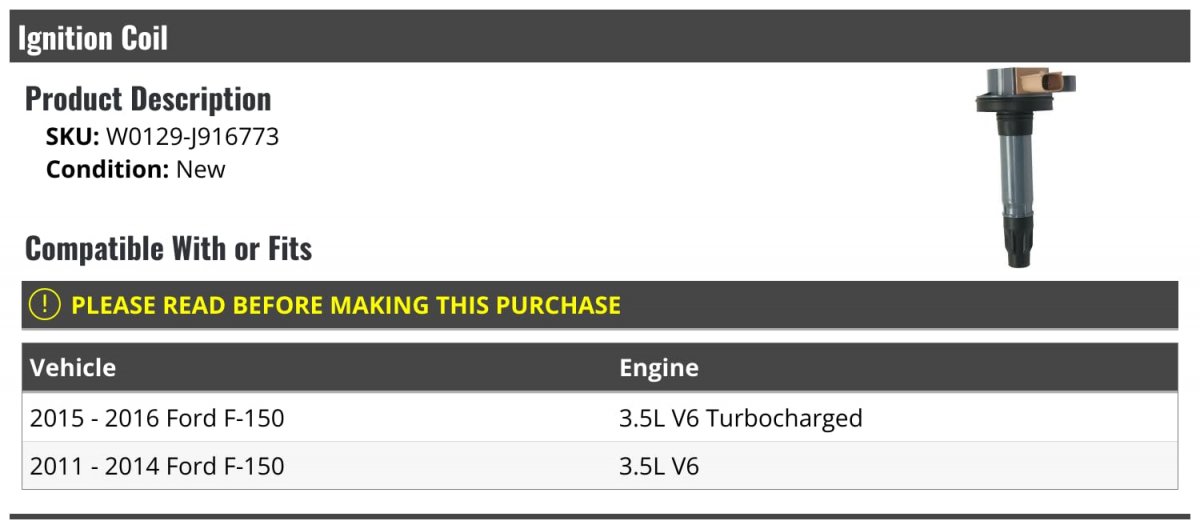Click PLEASE READ BEFORE MAKING THIS PURCHASE banner

click(x=600, y=305)
